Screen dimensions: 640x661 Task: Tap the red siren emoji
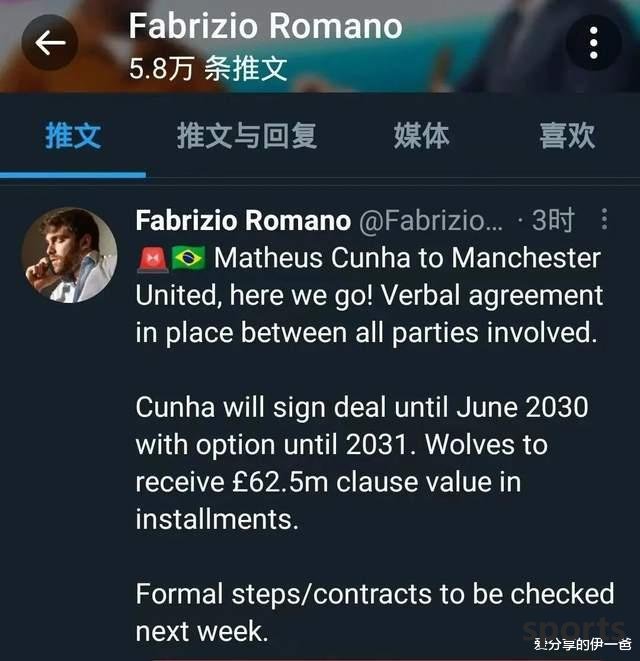click(153, 259)
